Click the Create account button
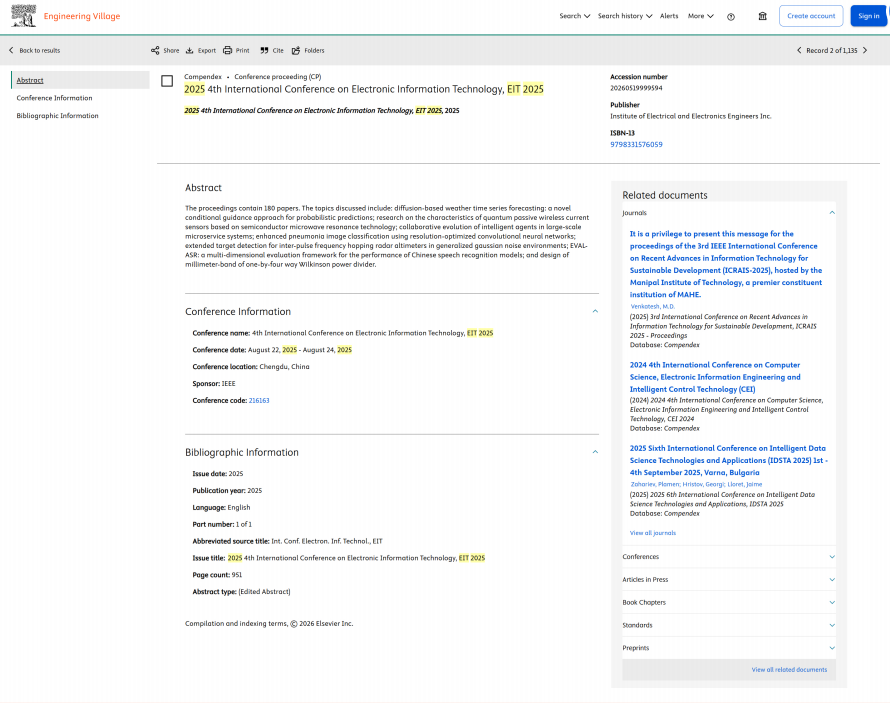 (810, 16)
